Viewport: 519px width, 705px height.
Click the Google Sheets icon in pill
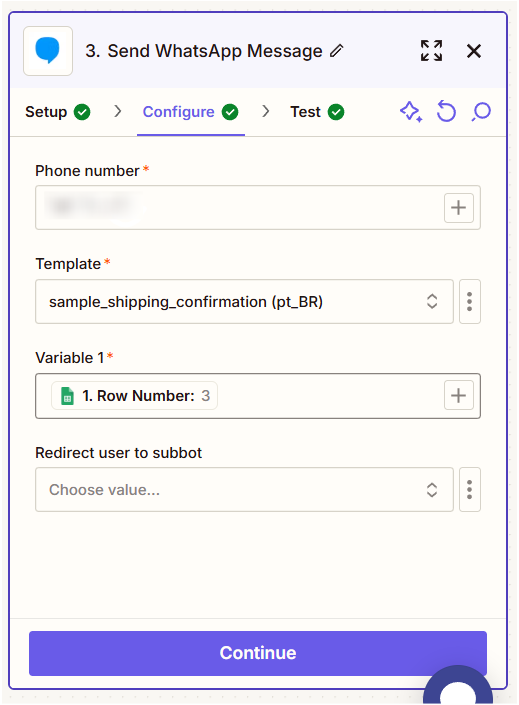tap(67, 396)
